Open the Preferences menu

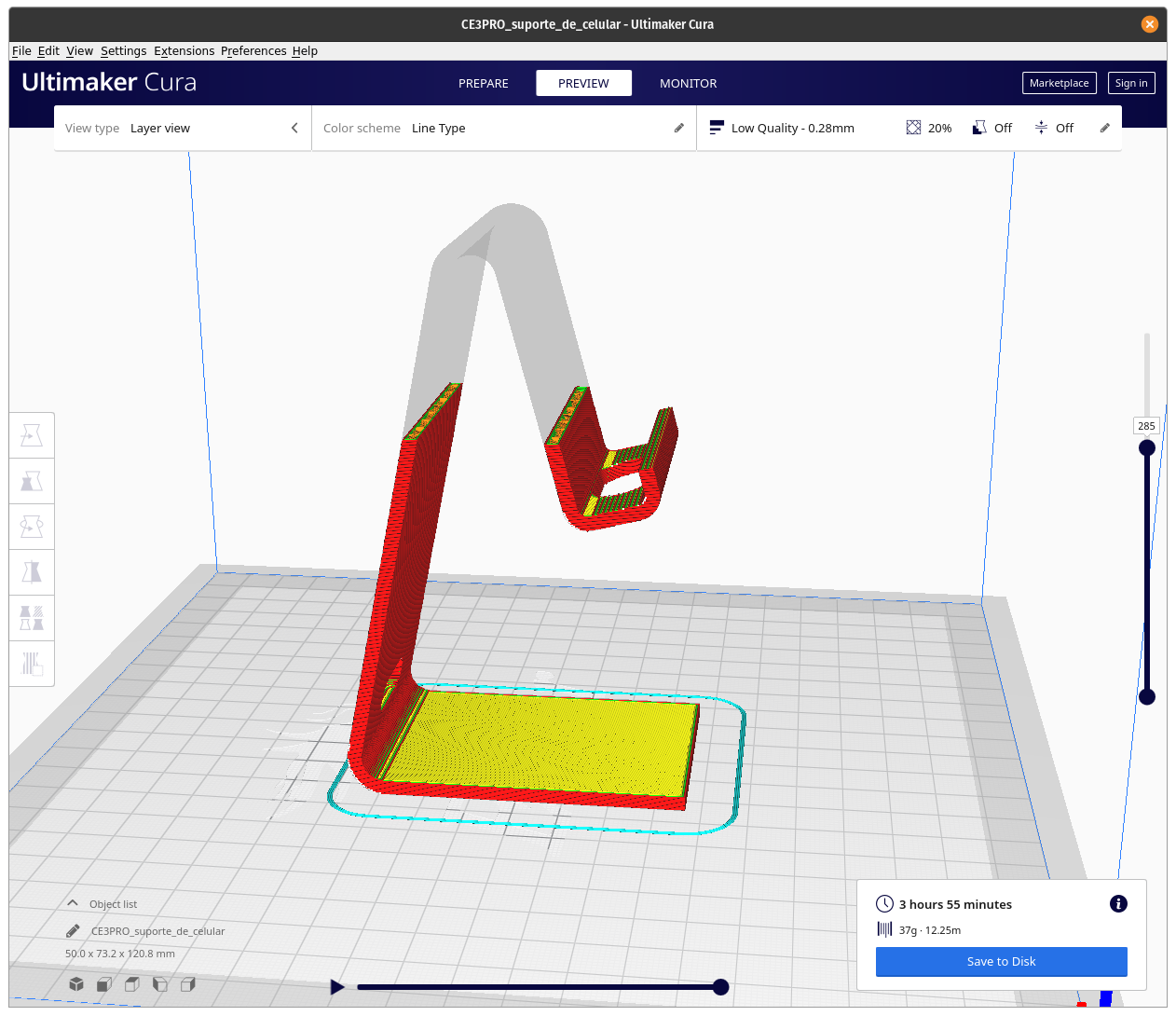(x=253, y=51)
